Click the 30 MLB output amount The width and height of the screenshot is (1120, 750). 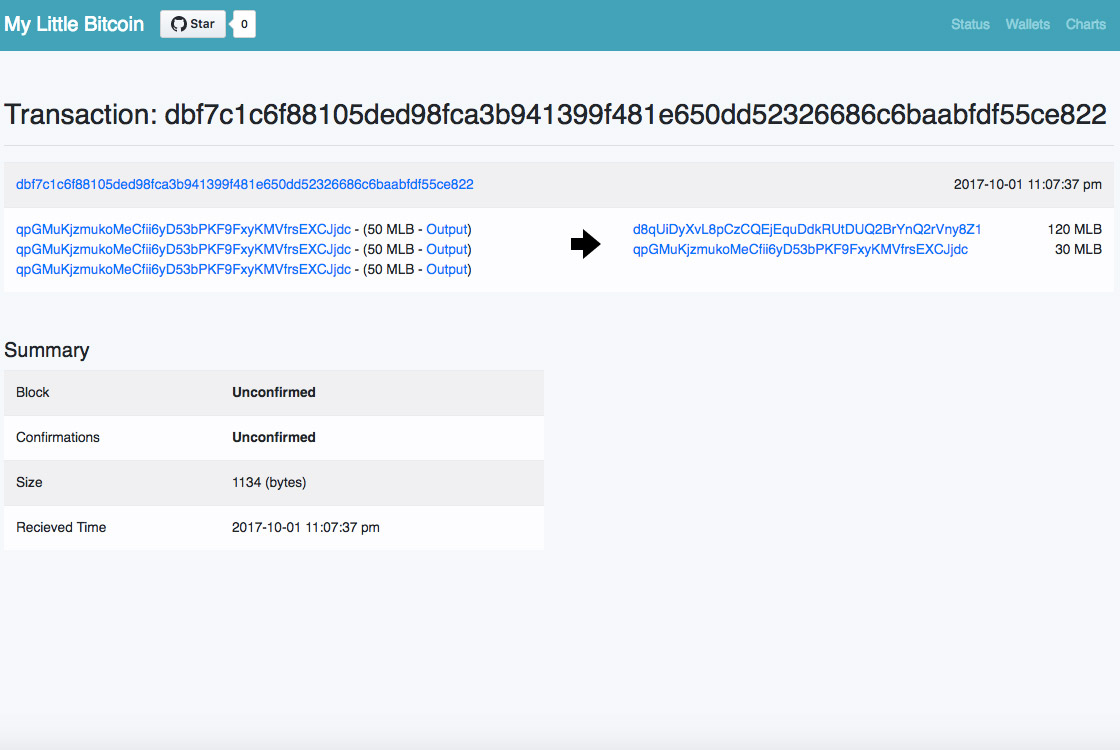coord(1078,249)
